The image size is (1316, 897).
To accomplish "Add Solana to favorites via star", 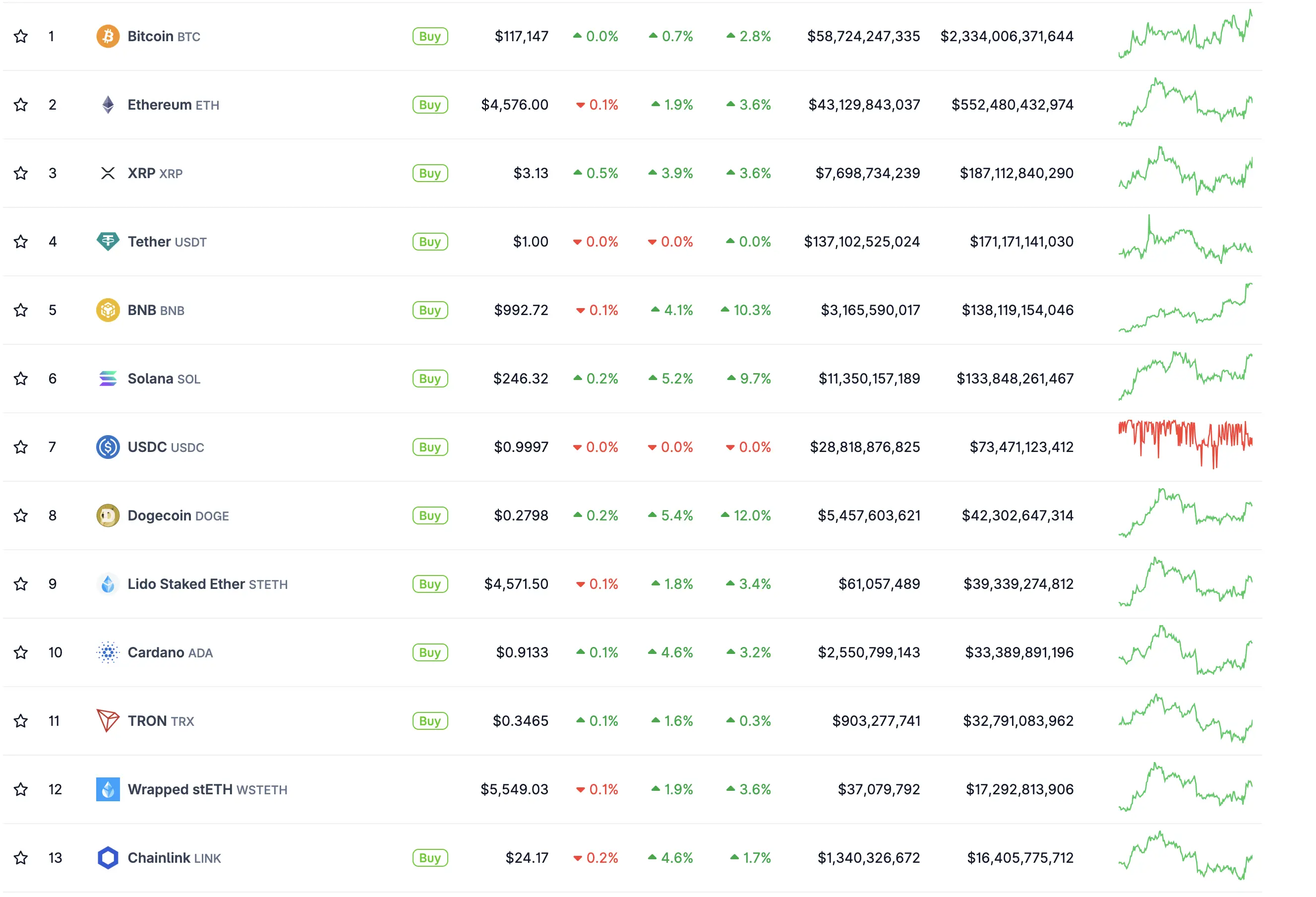I will (21, 379).
